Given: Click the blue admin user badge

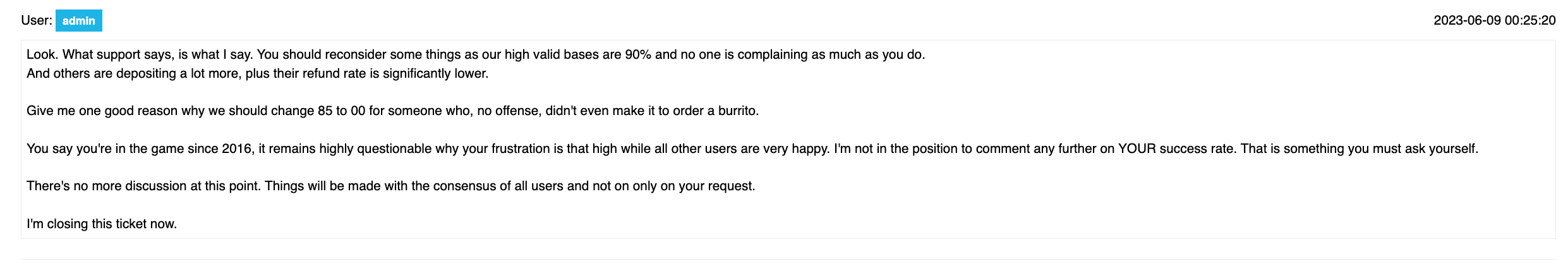Looking at the screenshot, I should click(x=79, y=21).
